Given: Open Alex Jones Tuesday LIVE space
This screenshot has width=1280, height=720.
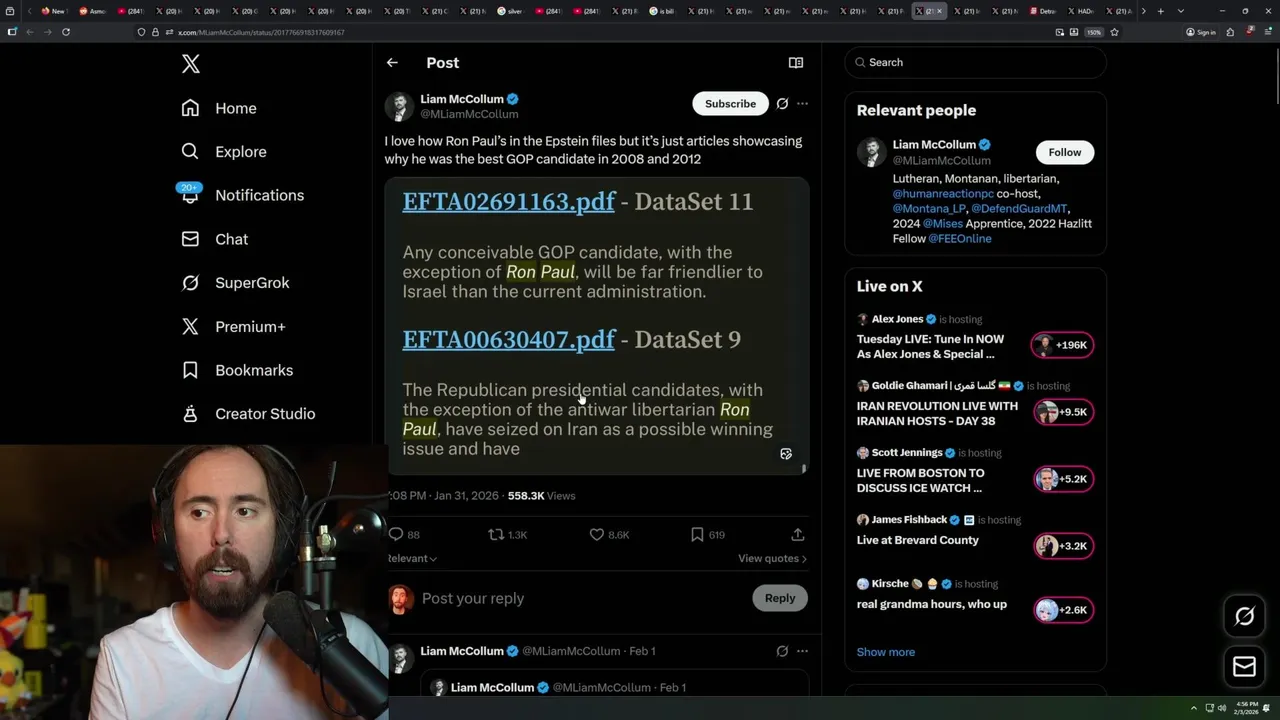Looking at the screenshot, I should click(x=930, y=346).
